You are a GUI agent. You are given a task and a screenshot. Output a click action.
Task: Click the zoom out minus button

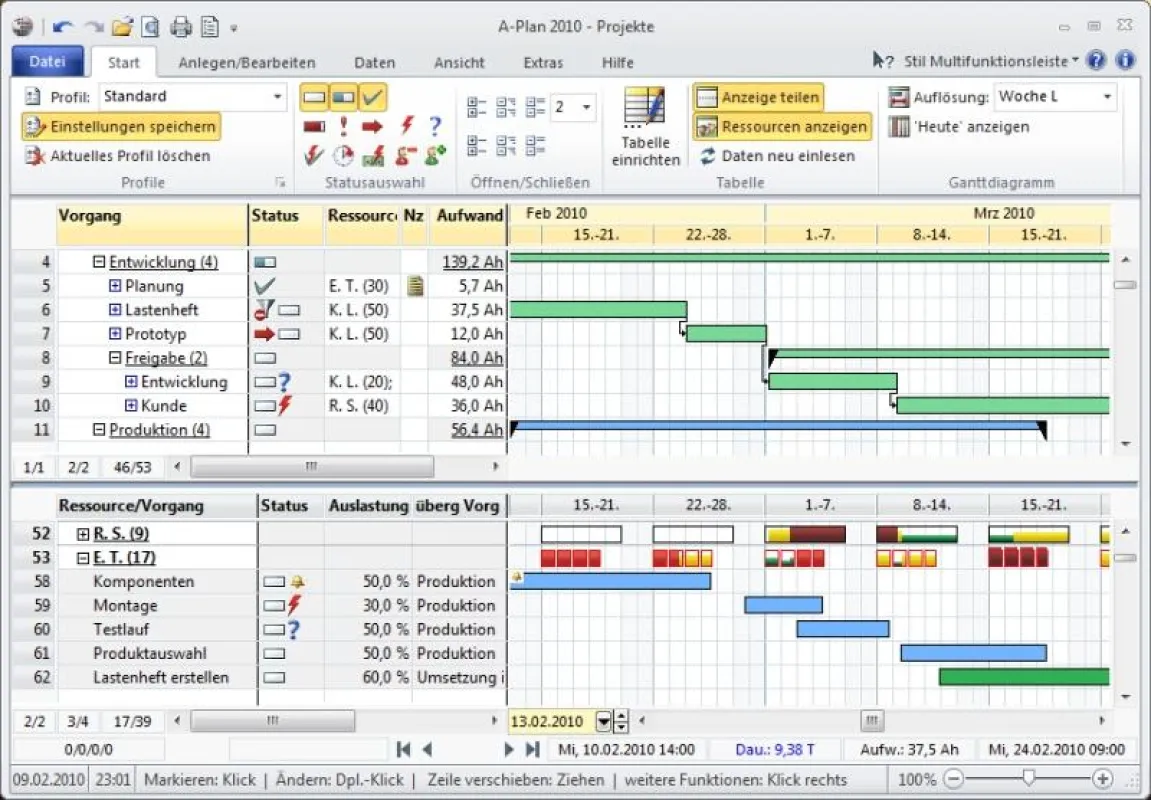point(954,779)
